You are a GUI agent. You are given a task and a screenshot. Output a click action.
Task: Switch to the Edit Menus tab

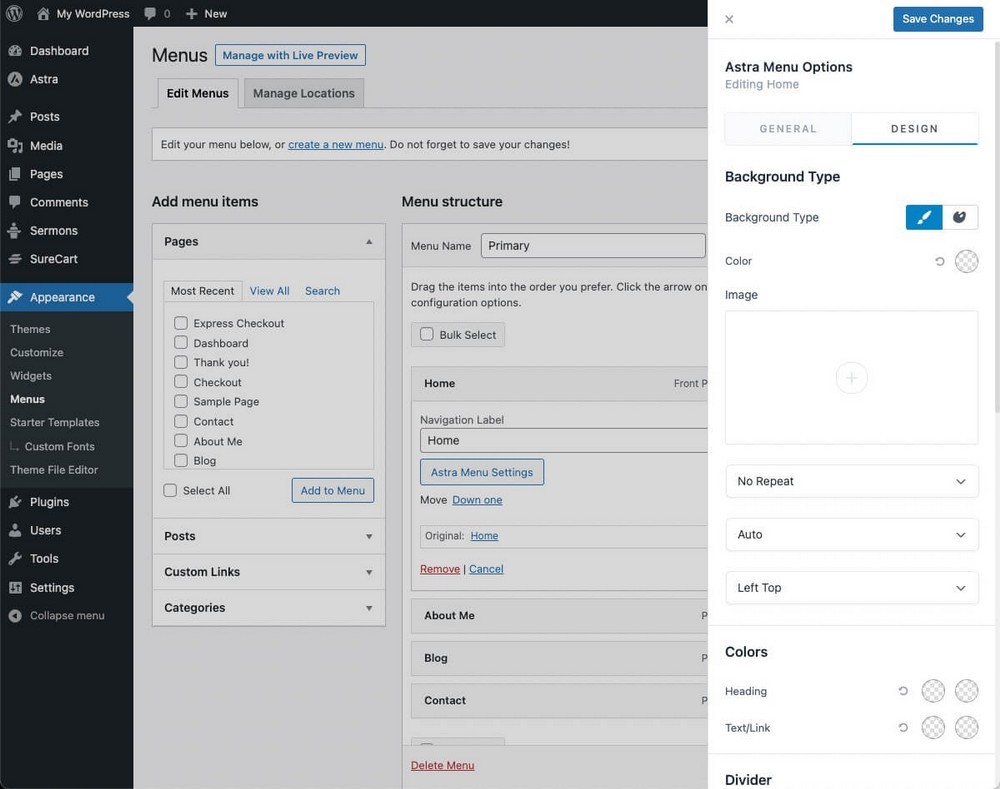coord(198,93)
